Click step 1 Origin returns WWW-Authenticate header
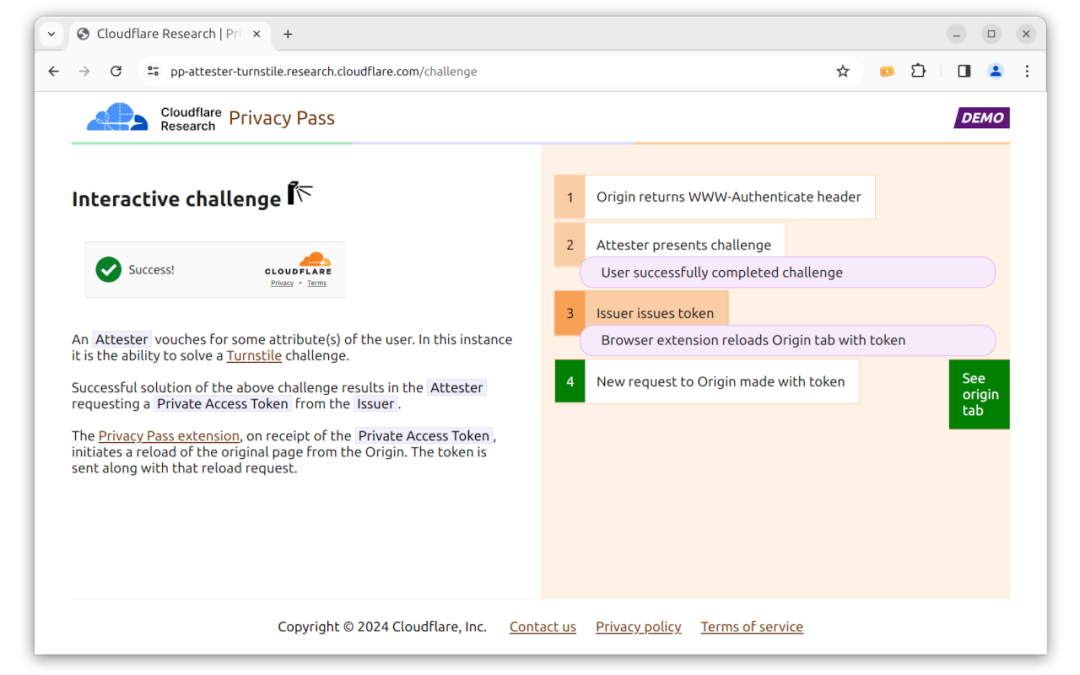 (715, 197)
